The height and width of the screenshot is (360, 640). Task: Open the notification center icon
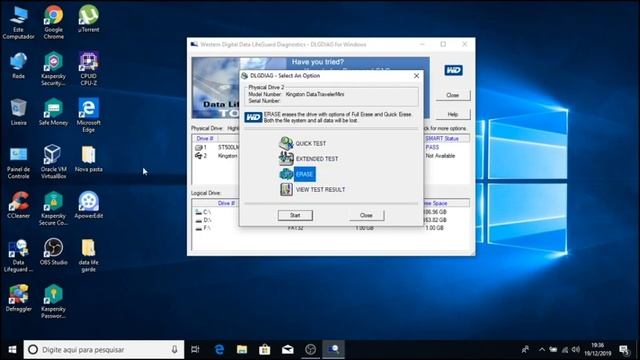[x=624, y=350]
